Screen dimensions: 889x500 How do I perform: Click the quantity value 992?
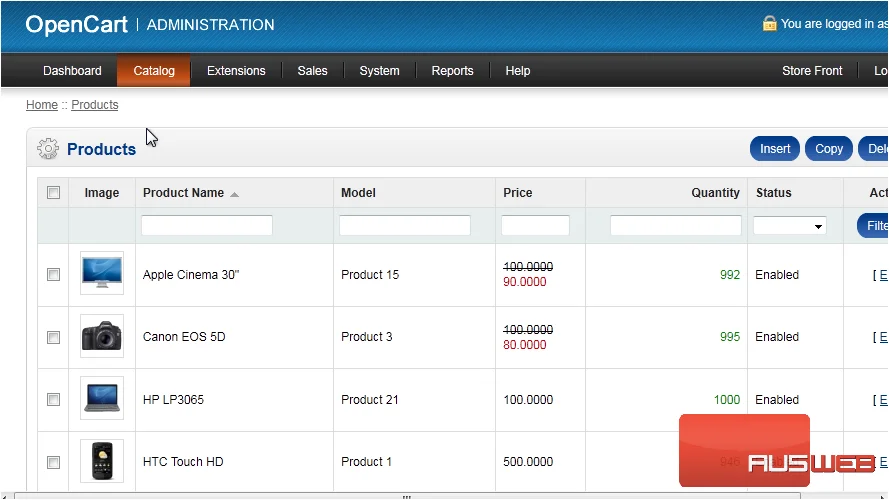pyautogui.click(x=730, y=275)
